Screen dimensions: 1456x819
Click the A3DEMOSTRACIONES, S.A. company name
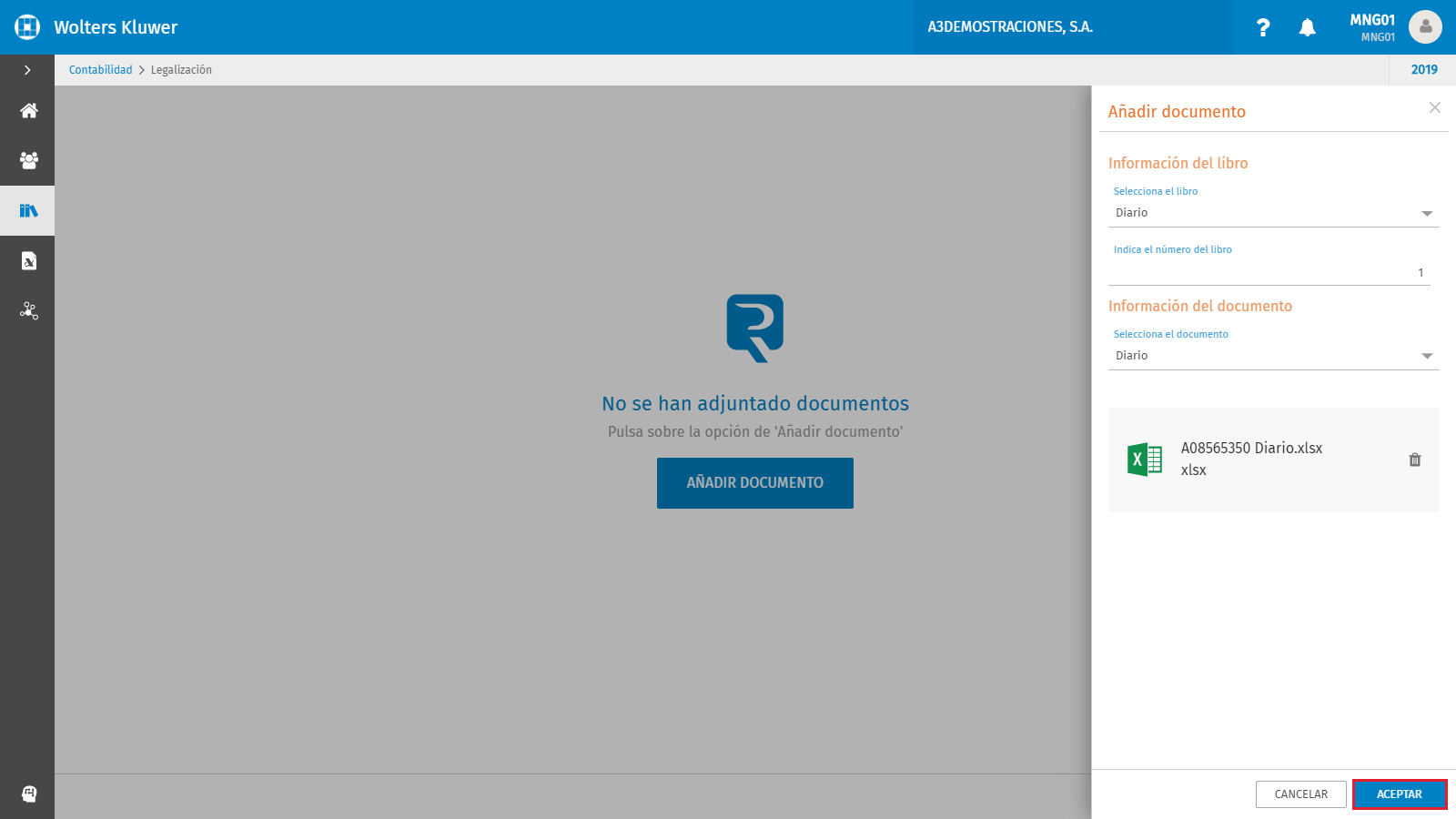[x=1010, y=27]
